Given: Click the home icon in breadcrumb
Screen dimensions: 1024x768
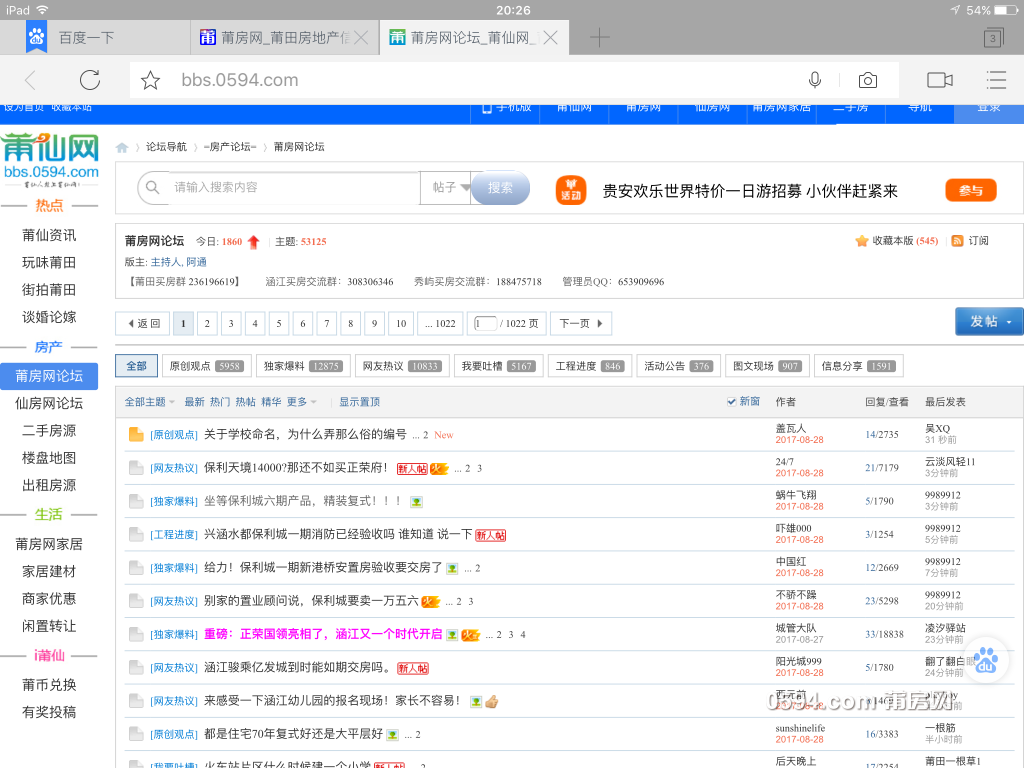Looking at the screenshot, I should [122, 147].
